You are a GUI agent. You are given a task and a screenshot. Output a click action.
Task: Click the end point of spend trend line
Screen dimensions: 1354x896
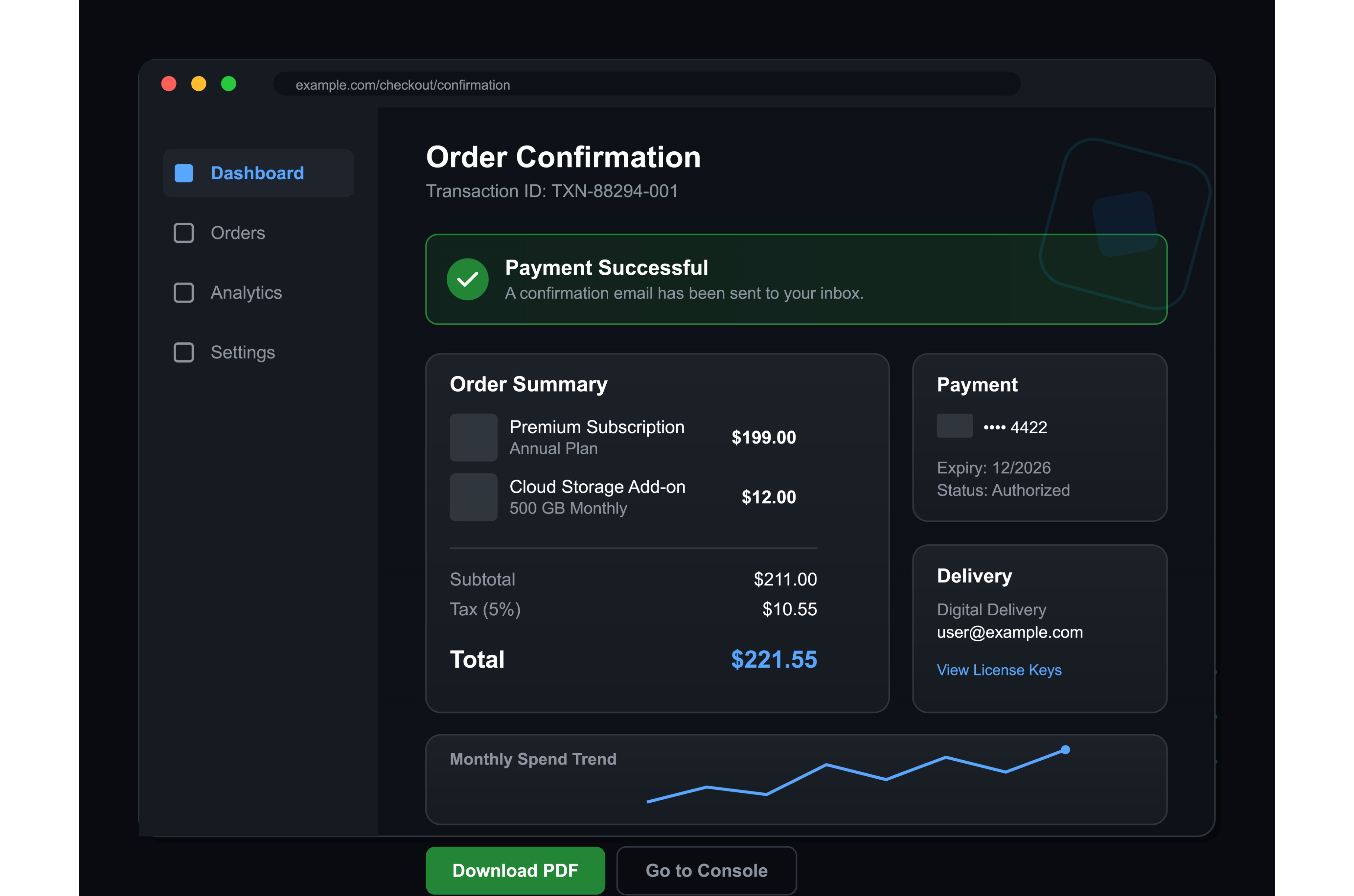click(x=1065, y=750)
